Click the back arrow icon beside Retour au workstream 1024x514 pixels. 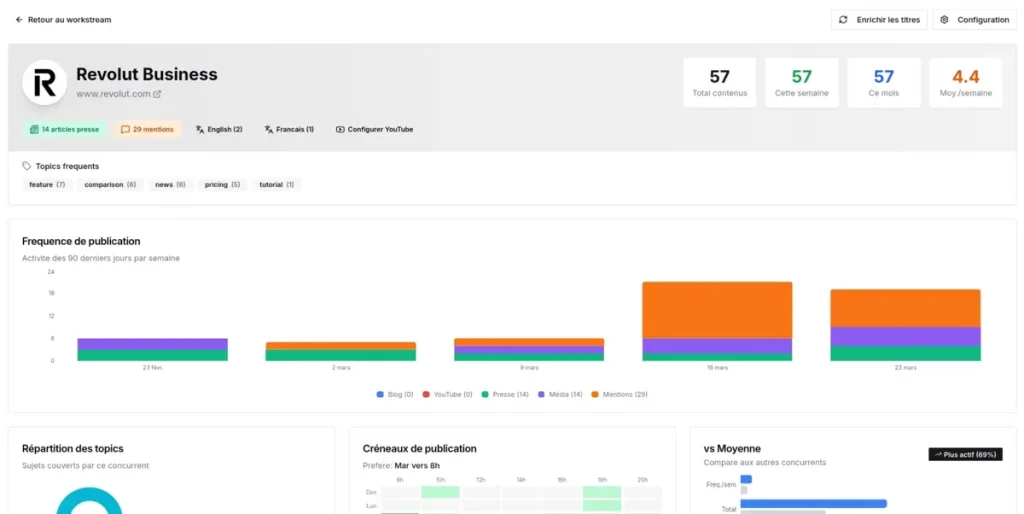coord(19,20)
